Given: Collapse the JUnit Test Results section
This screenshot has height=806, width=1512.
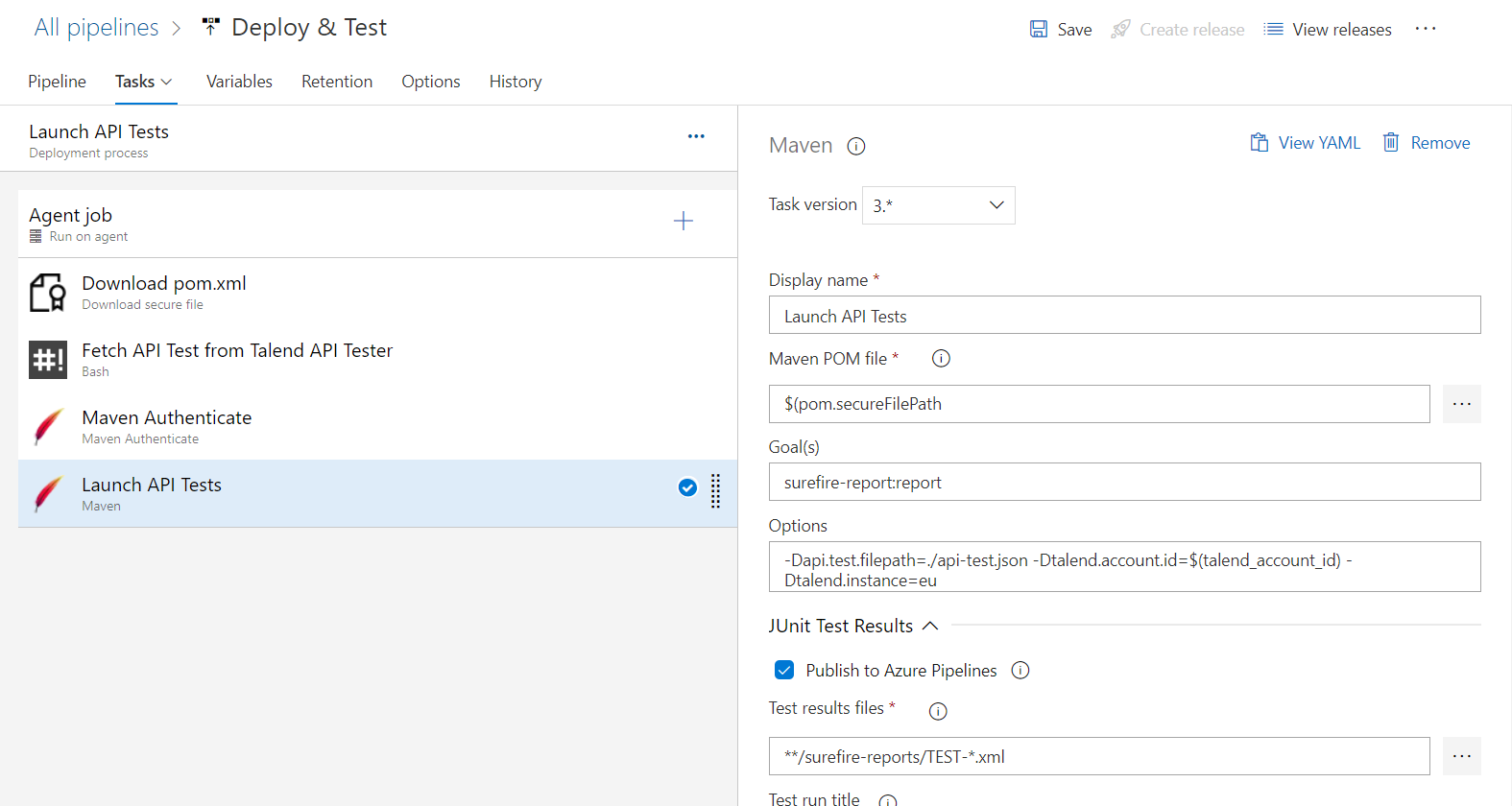Looking at the screenshot, I should click(x=929, y=626).
